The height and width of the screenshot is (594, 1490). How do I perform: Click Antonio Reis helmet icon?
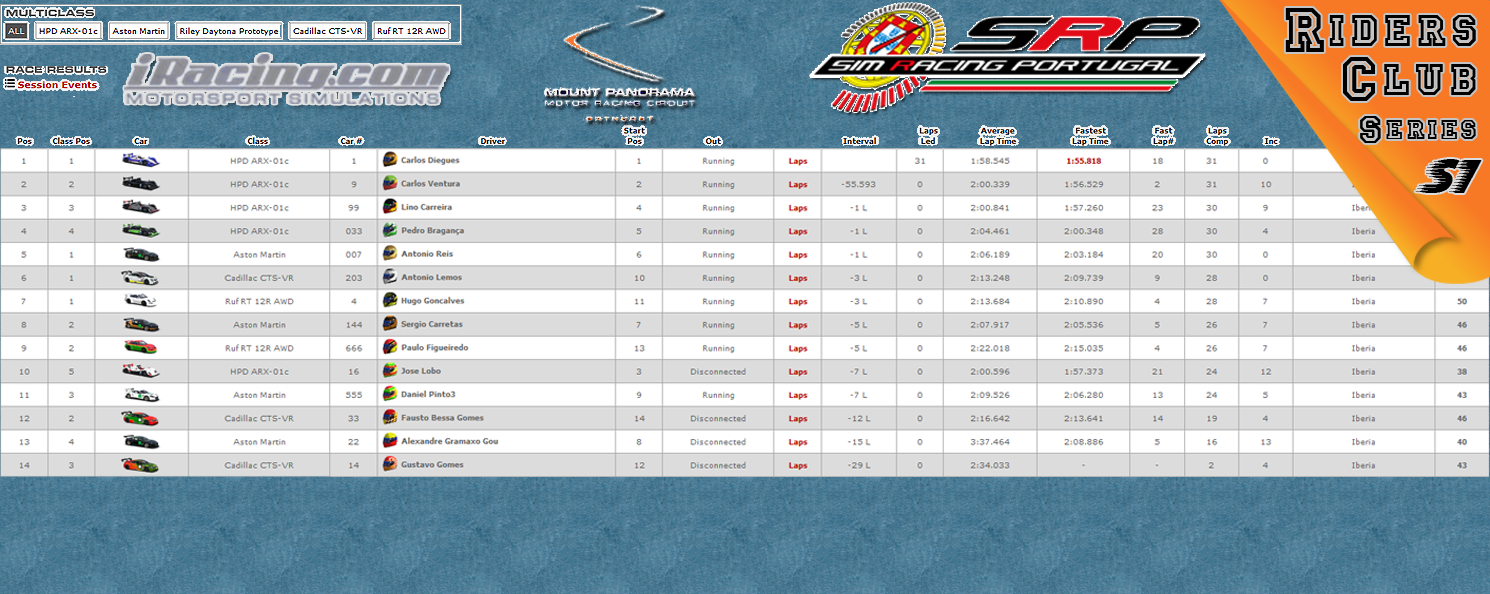coord(390,254)
